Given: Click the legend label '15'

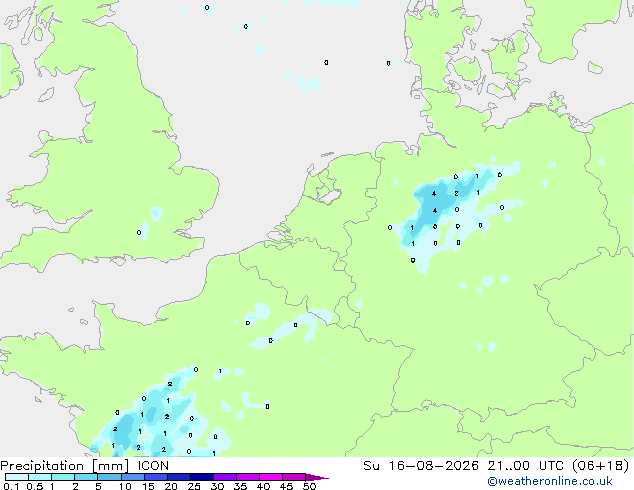Looking at the screenshot, I should [148, 486].
